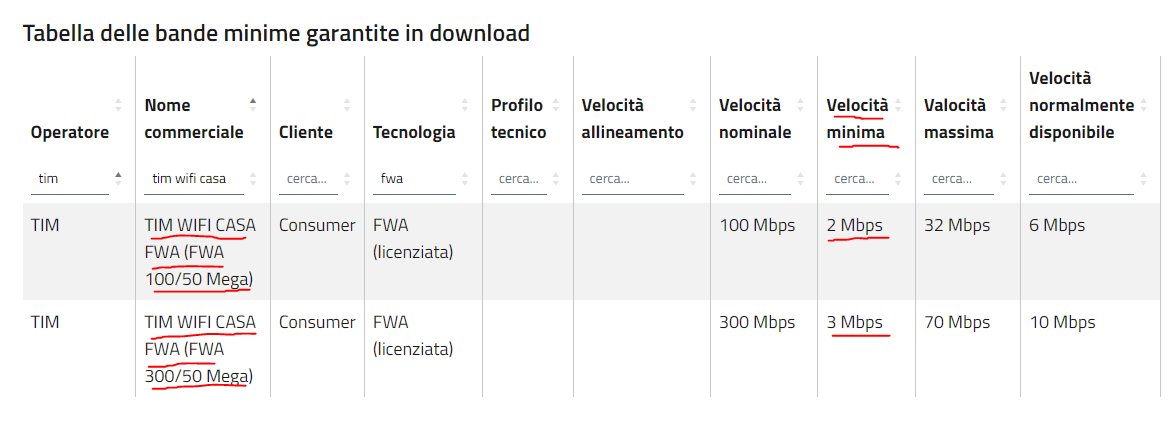The width and height of the screenshot is (1175, 421).
Task: Sort by Nome commerciale using its arrow icon
Action: [x=253, y=105]
